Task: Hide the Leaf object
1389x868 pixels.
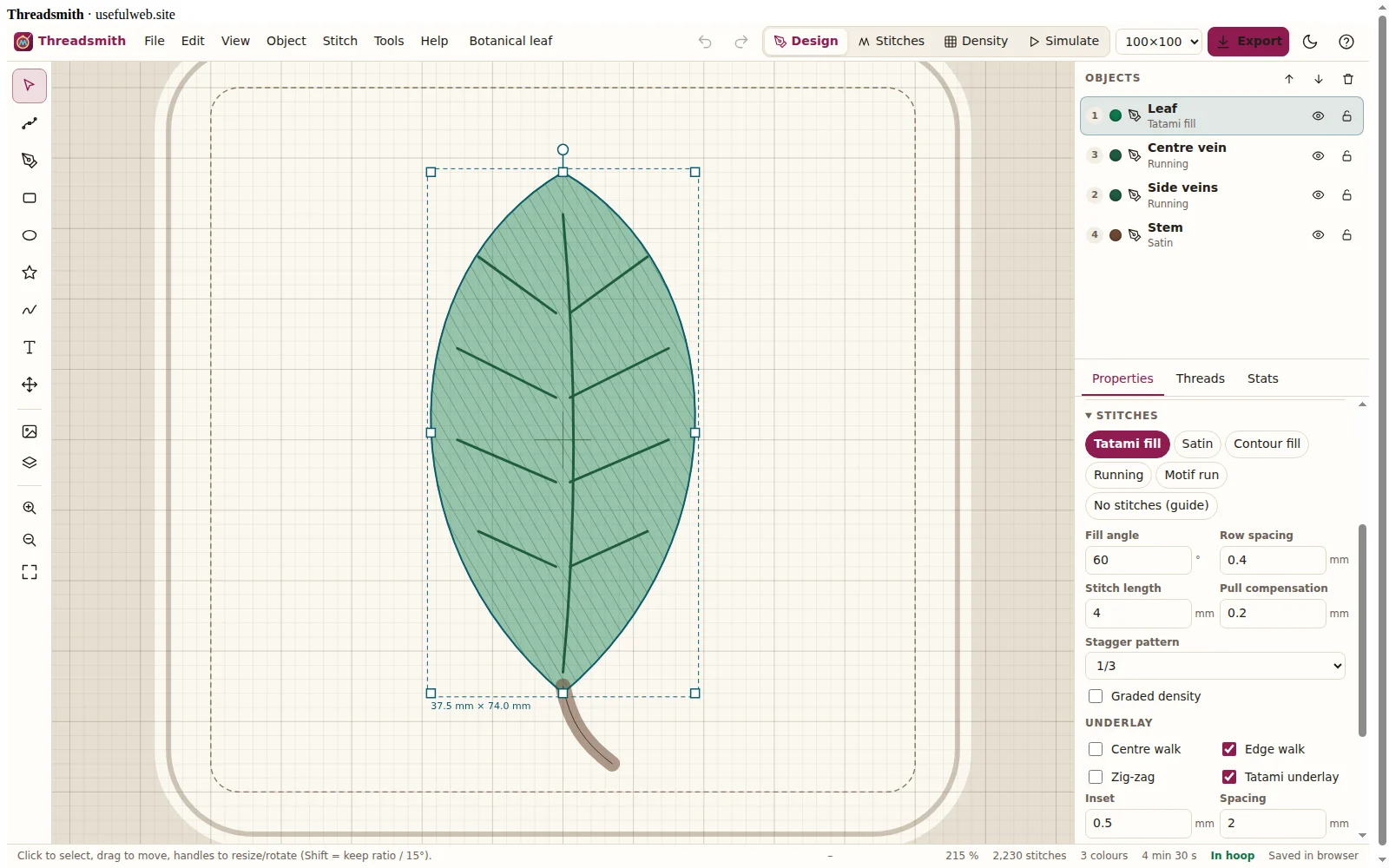Action: 1318,116
